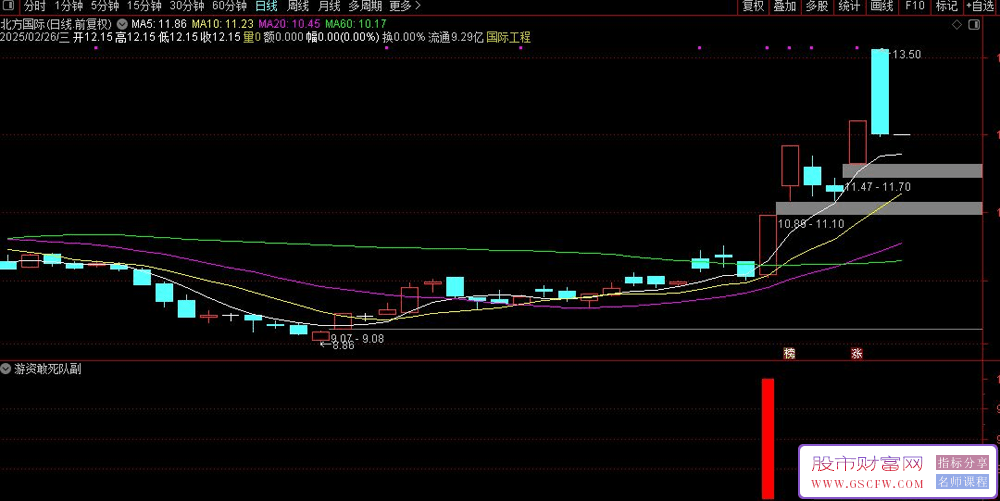The height and width of the screenshot is (501, 1000).
Task: Select the 60分钟 period tab
Action: coord(229,6)
